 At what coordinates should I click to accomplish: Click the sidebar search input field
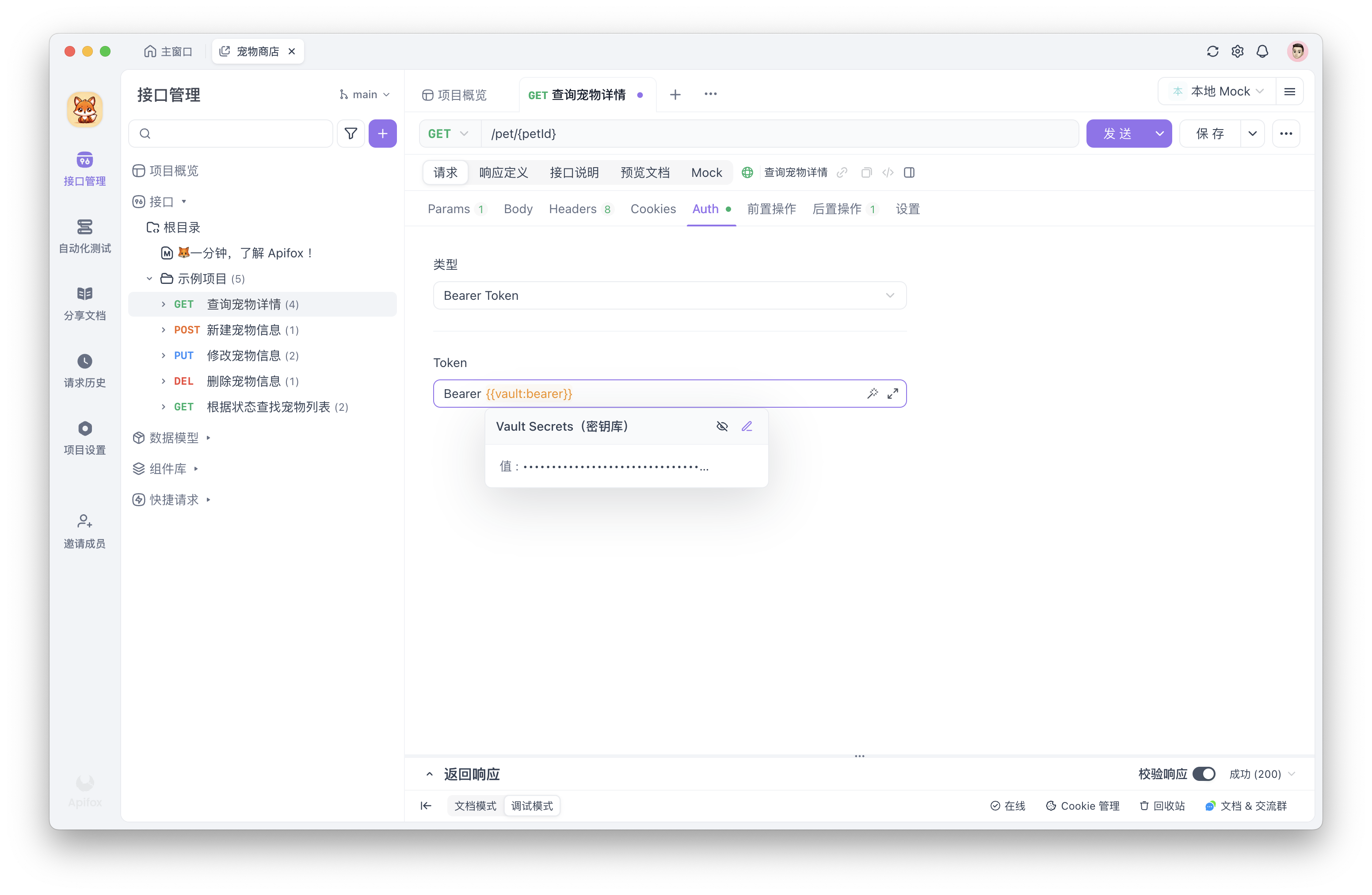[x=236, y=134]
